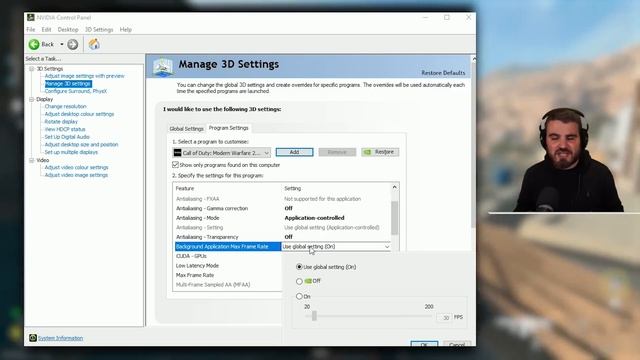Click the Add program button
The width and height of the screenshot is (640, 360).
pyautogui.click(x=294, y=152)
